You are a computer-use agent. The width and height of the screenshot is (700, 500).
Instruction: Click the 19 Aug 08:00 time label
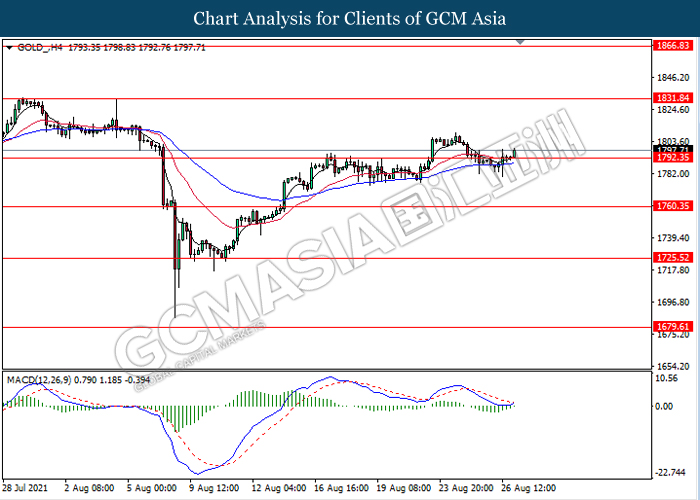point(404,488)
